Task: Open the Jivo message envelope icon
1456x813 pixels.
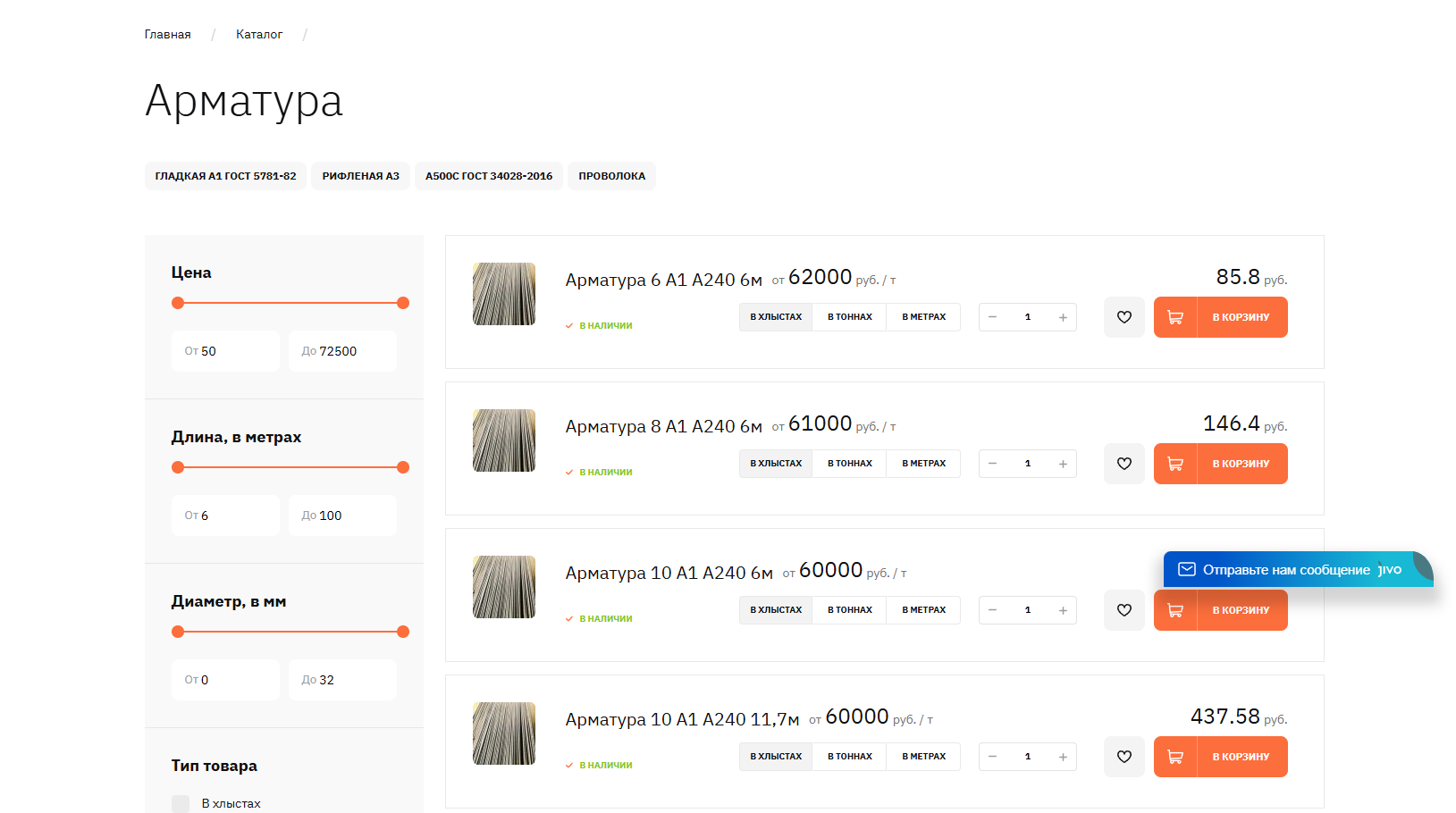Action: pos(1187,570)
